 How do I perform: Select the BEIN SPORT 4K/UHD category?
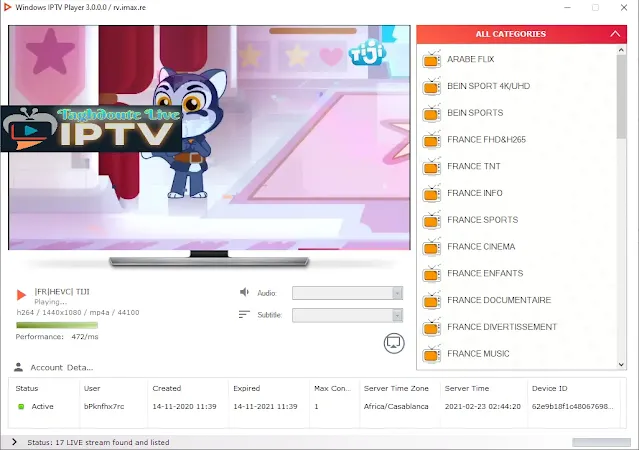488,86
